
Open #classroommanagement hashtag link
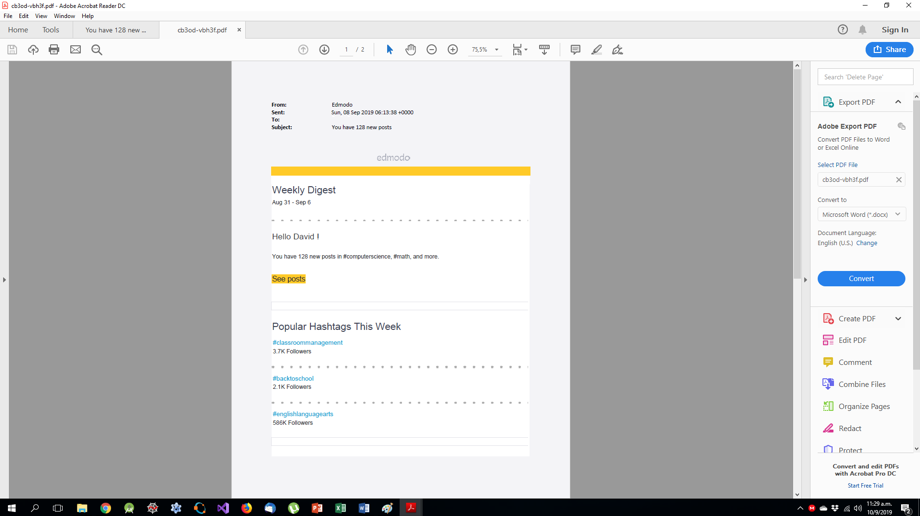tap(307, 342)
